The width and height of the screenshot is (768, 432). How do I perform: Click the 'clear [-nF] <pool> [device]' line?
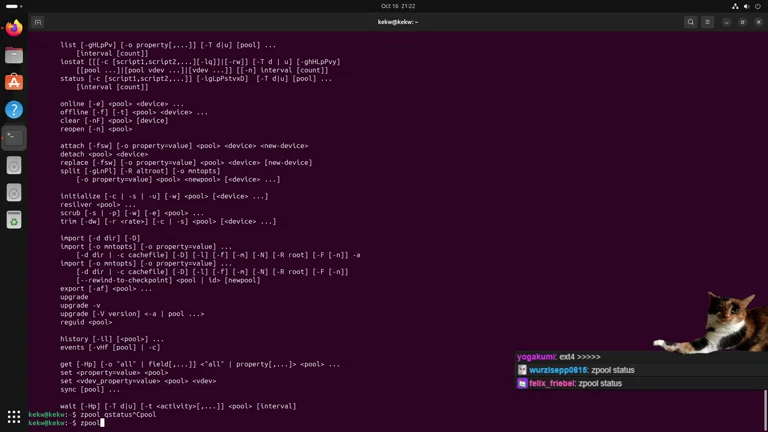pyautogui.click(x=114, y=120)
